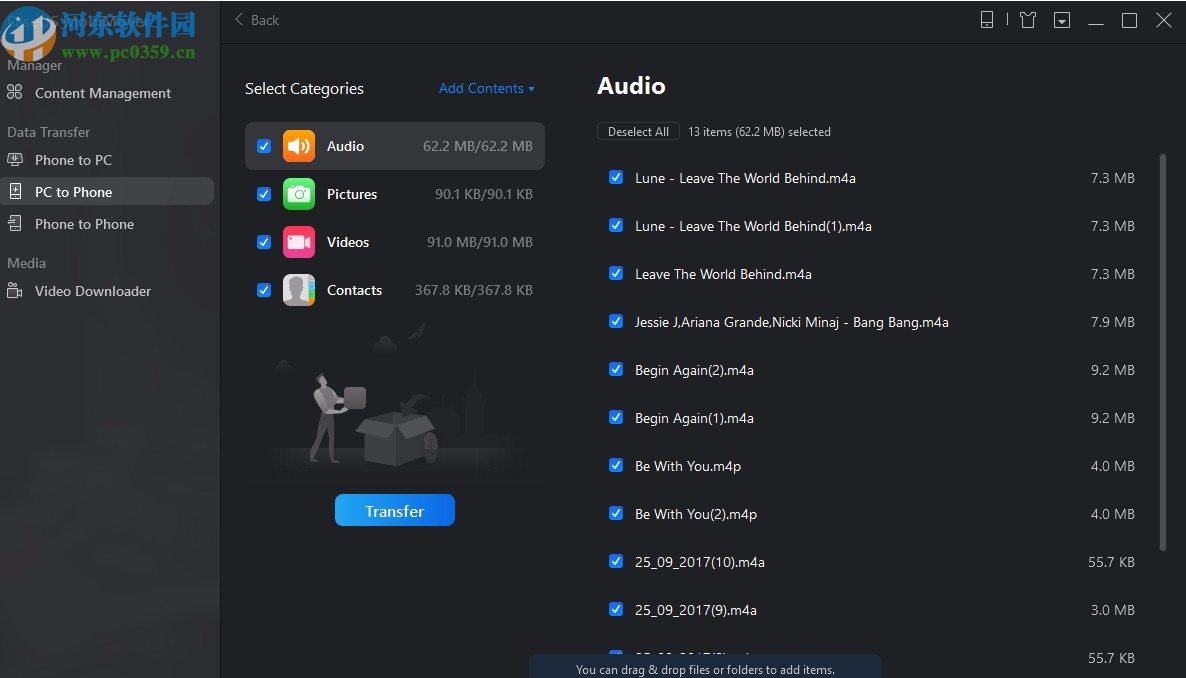This screenshot has height=678, width=1186.
Task: Open the Audio category icon
Action: point(299,145)
